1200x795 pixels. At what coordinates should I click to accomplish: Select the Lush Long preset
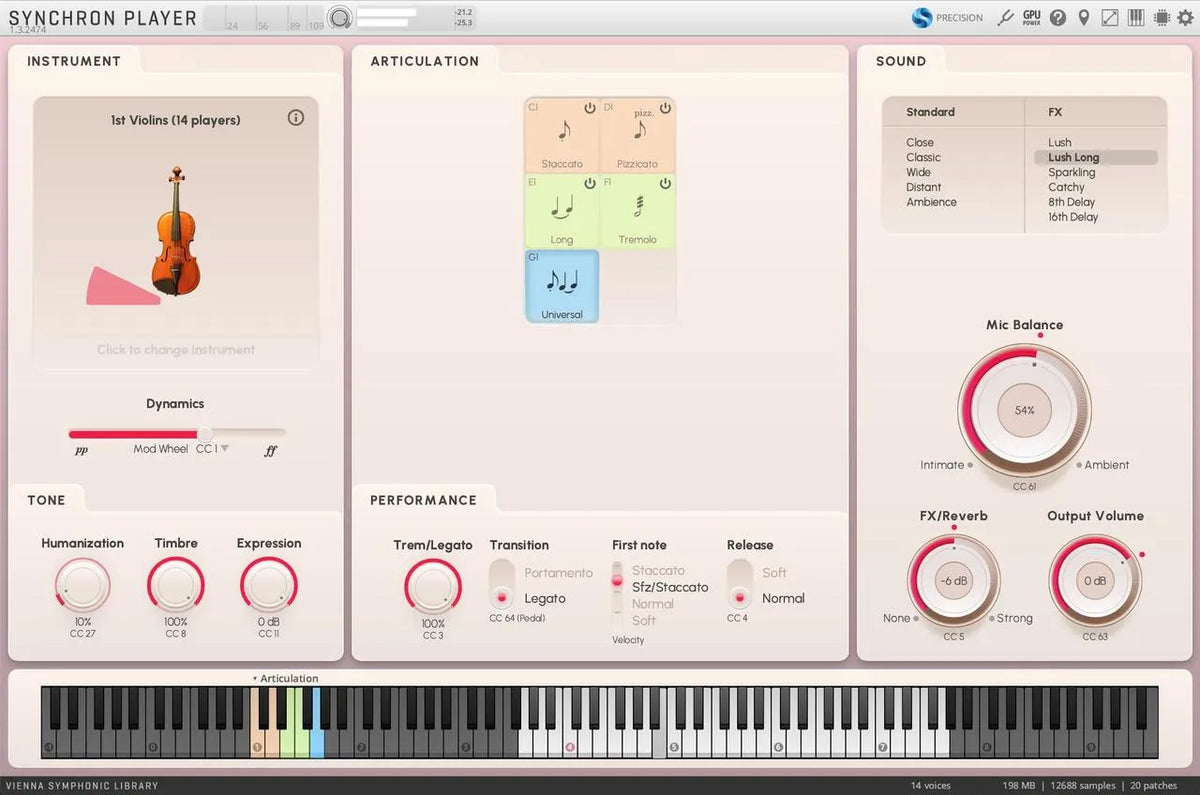coord(1073,157)
